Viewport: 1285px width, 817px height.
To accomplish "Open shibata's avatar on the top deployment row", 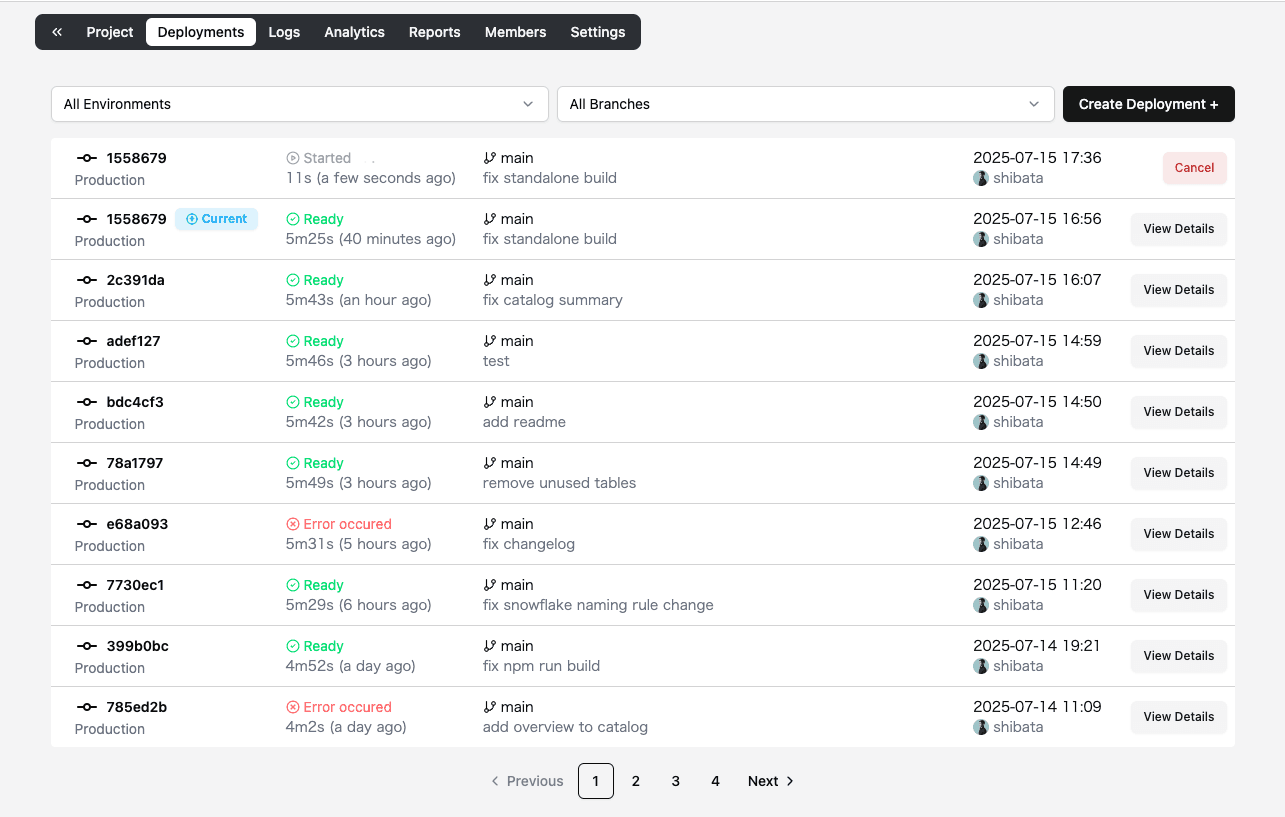I will click(981, 178).
